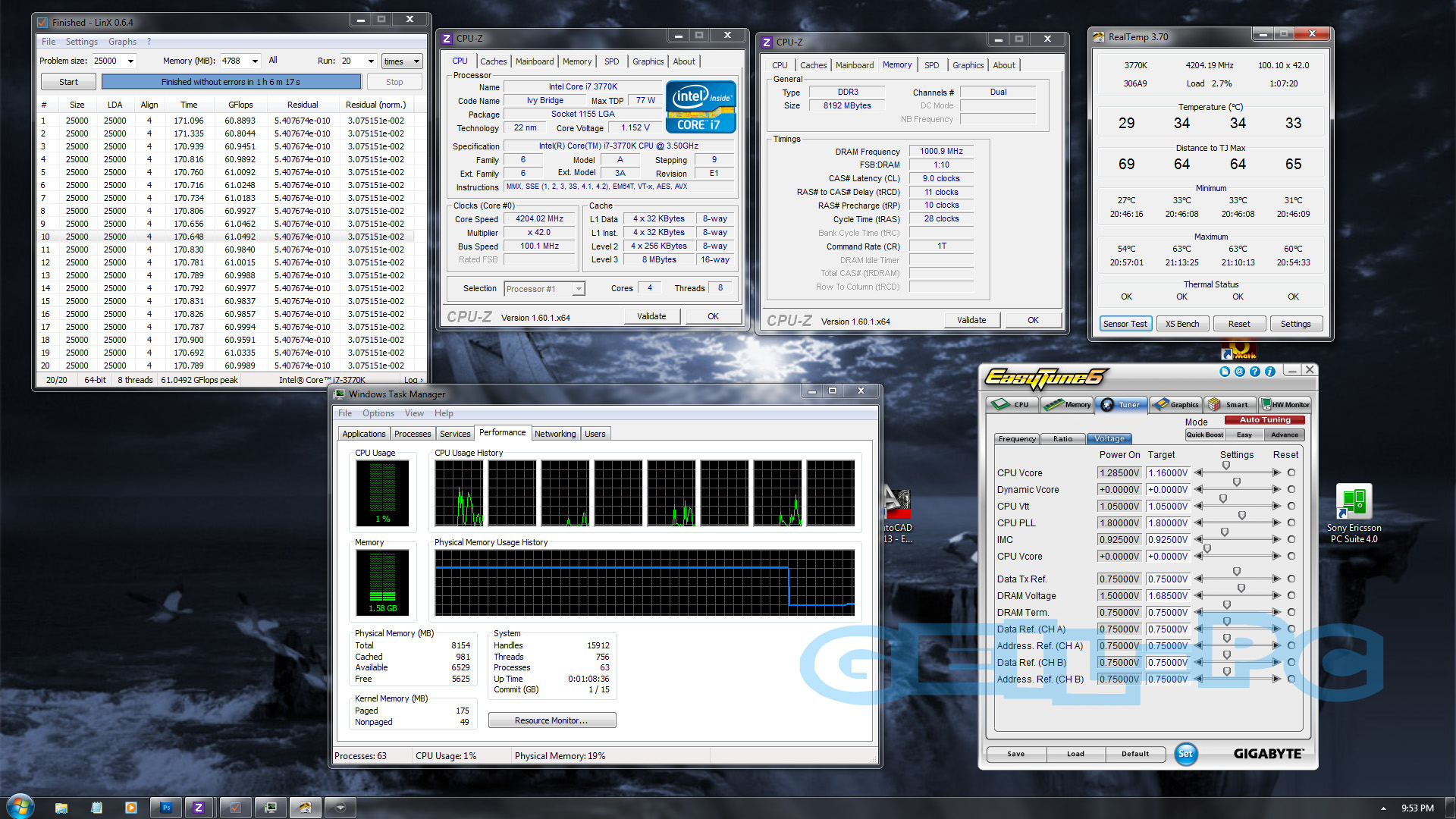1456x819 pixels.
Task: Select the CPU Vtt reset radio button
Action: coord(1291,507)
